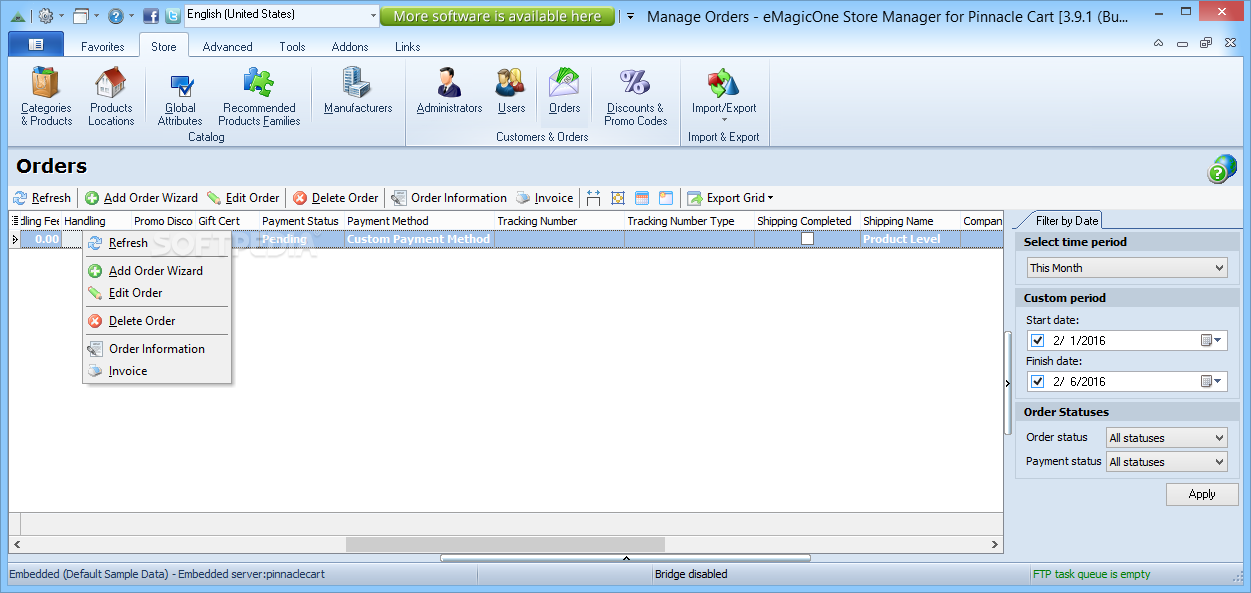Launch Add Order Wizard from toolbar
Viewport: 1251px width, 593px height.
[141, 198]
